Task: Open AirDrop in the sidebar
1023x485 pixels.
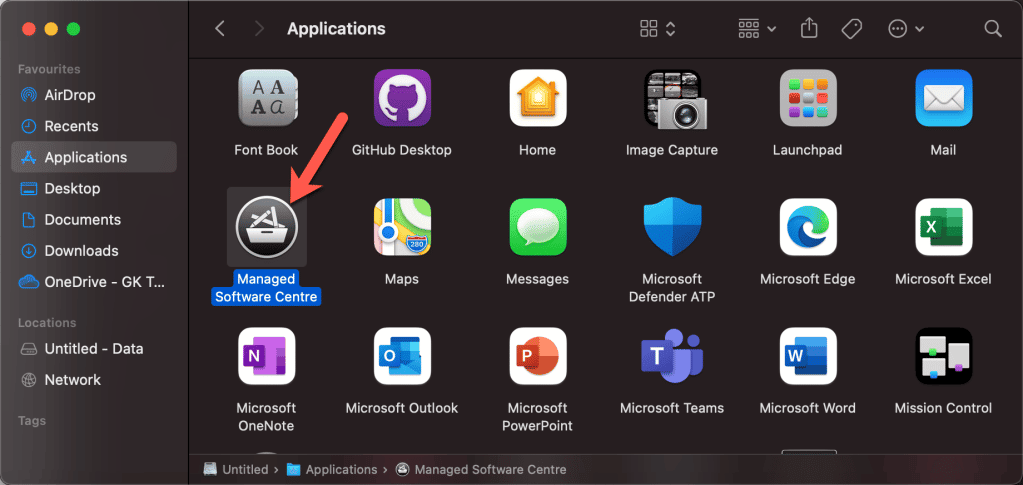Action: coord(94,95)
